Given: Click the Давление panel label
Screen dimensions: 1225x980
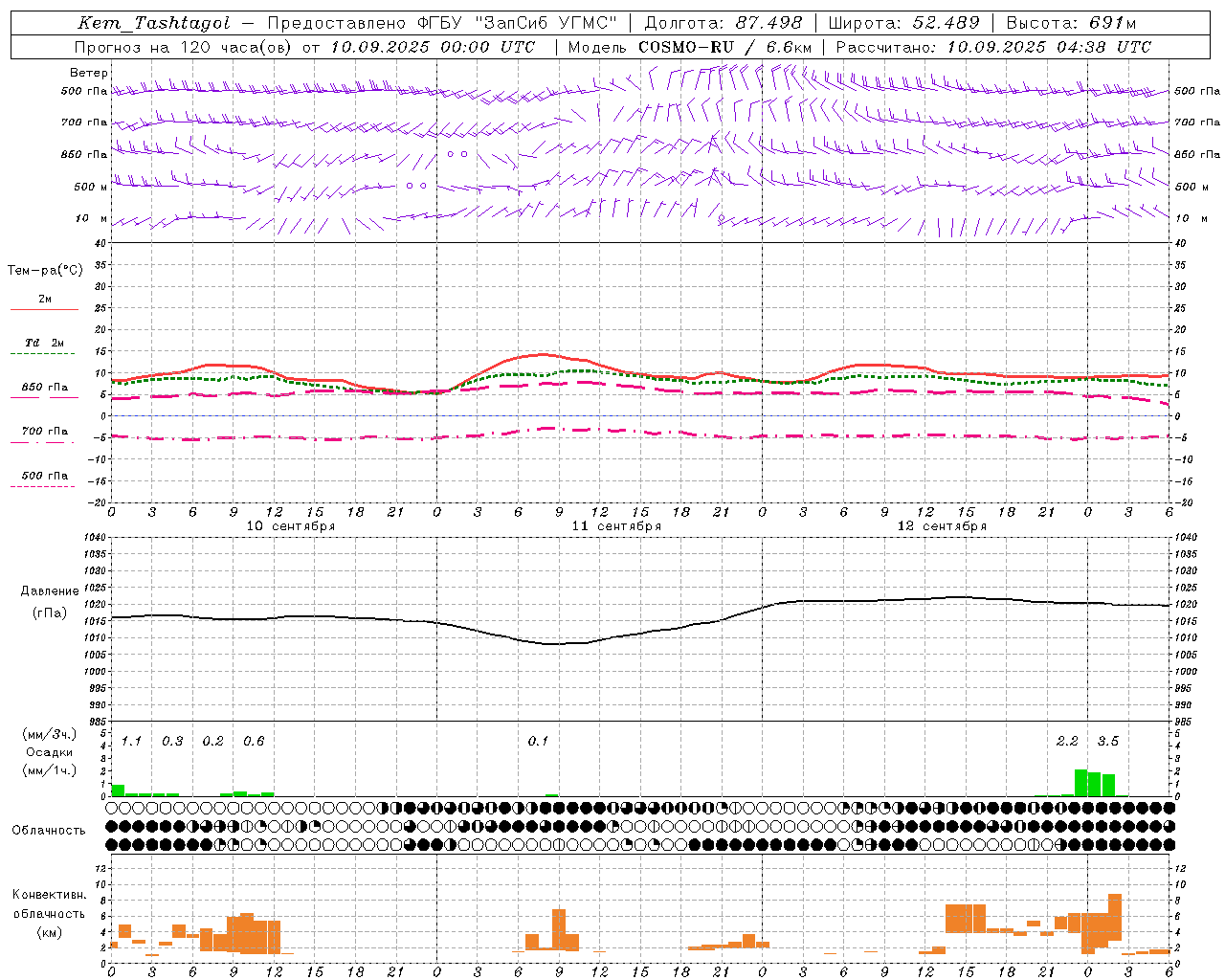Looking at the screenshot, I should 50,591.
